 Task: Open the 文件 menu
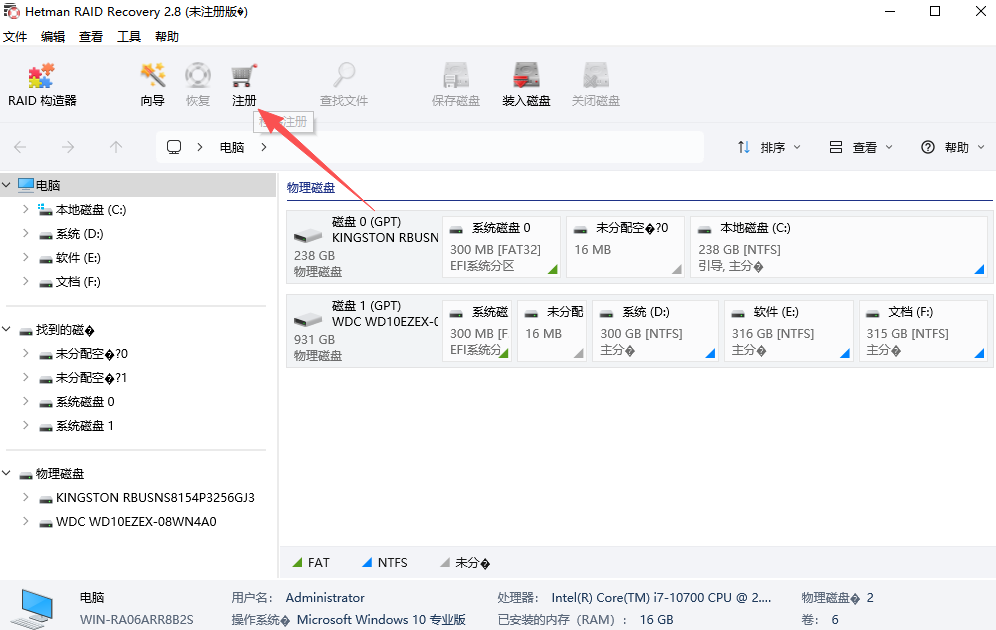pyautogui.click(x=15, y=37)
